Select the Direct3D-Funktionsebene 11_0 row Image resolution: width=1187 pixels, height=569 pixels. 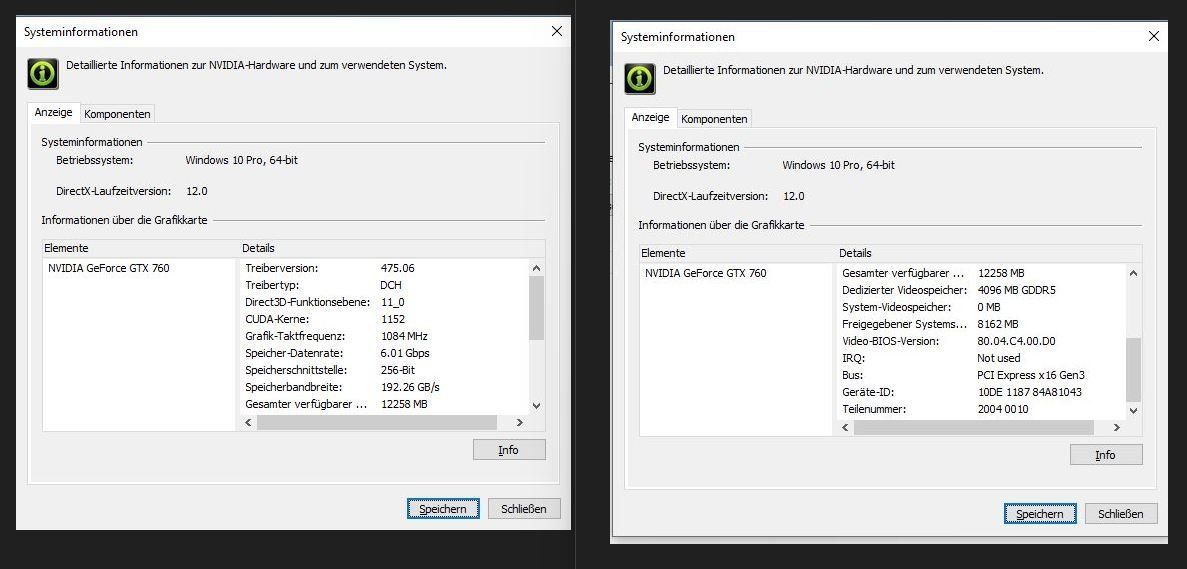(x=385, y=302)
